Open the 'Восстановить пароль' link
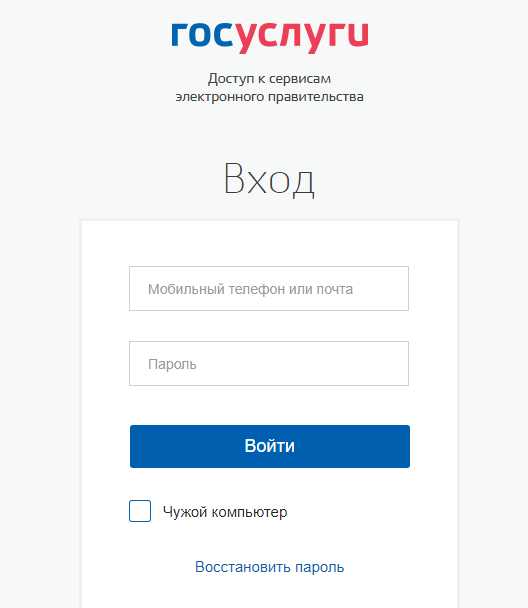The image size is (528, 608). tap(269, 567)
